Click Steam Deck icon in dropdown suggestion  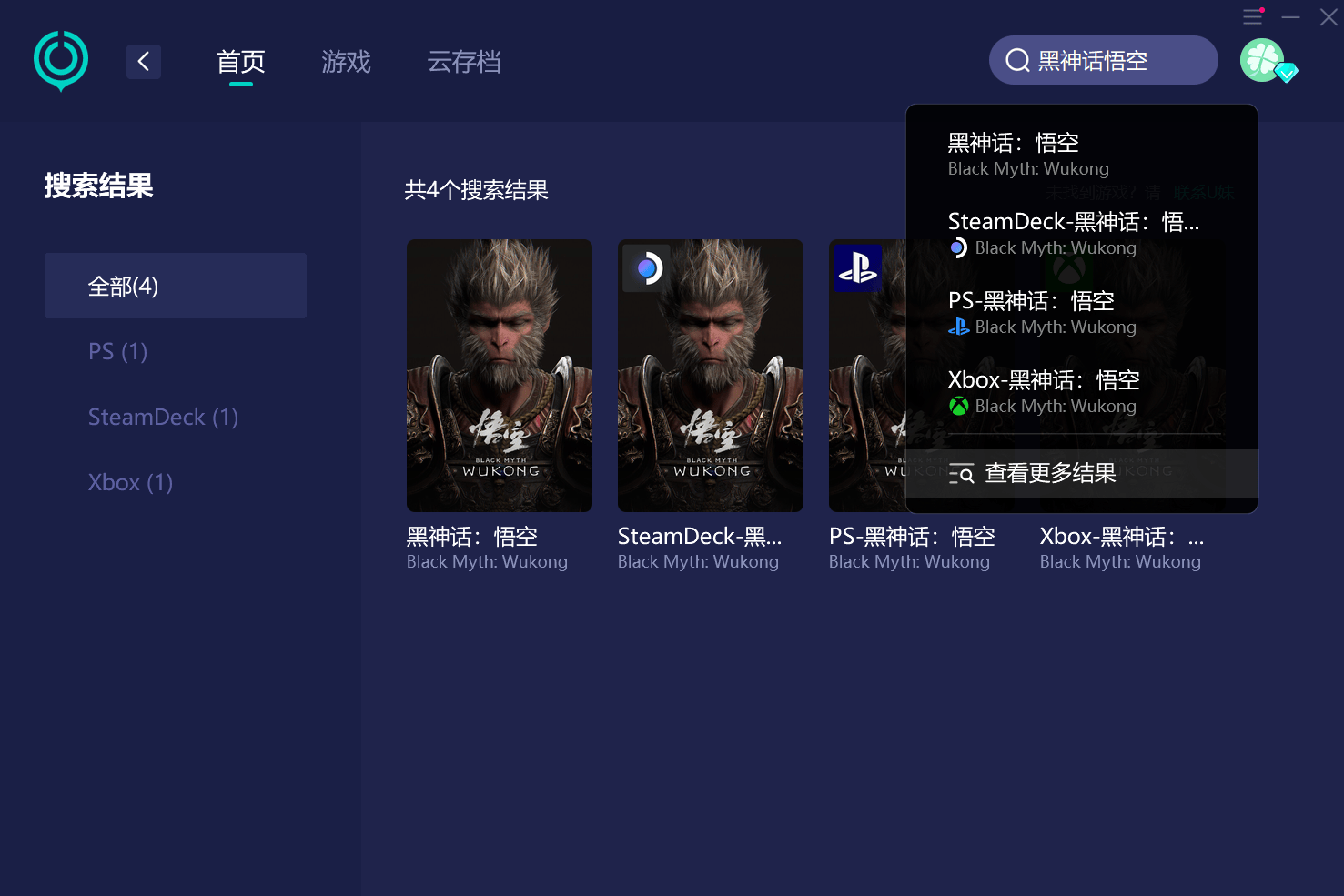click(x=958, y=247)
